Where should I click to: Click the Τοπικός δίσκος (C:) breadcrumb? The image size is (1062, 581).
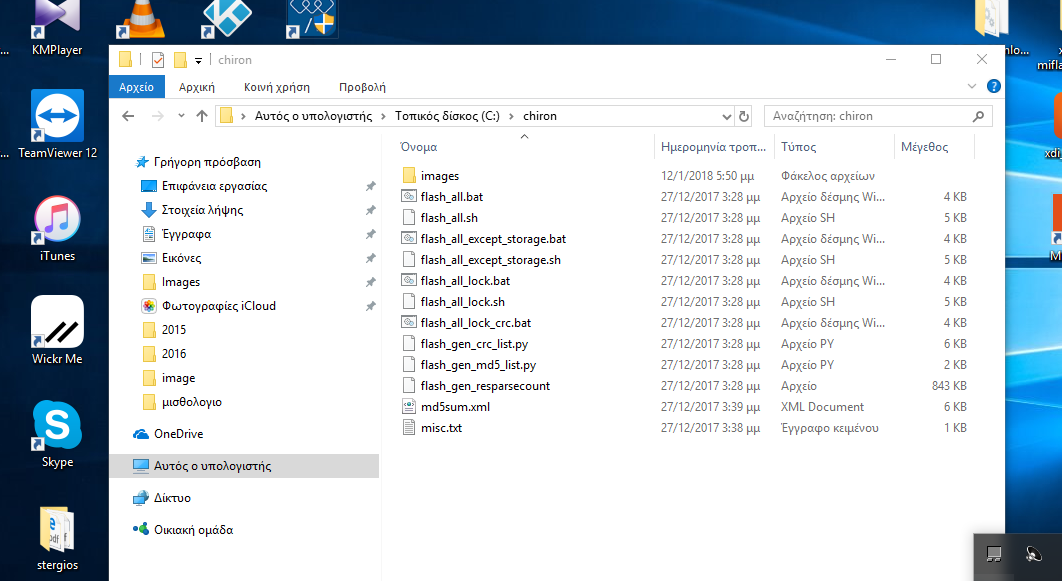[x=447, y=116]
